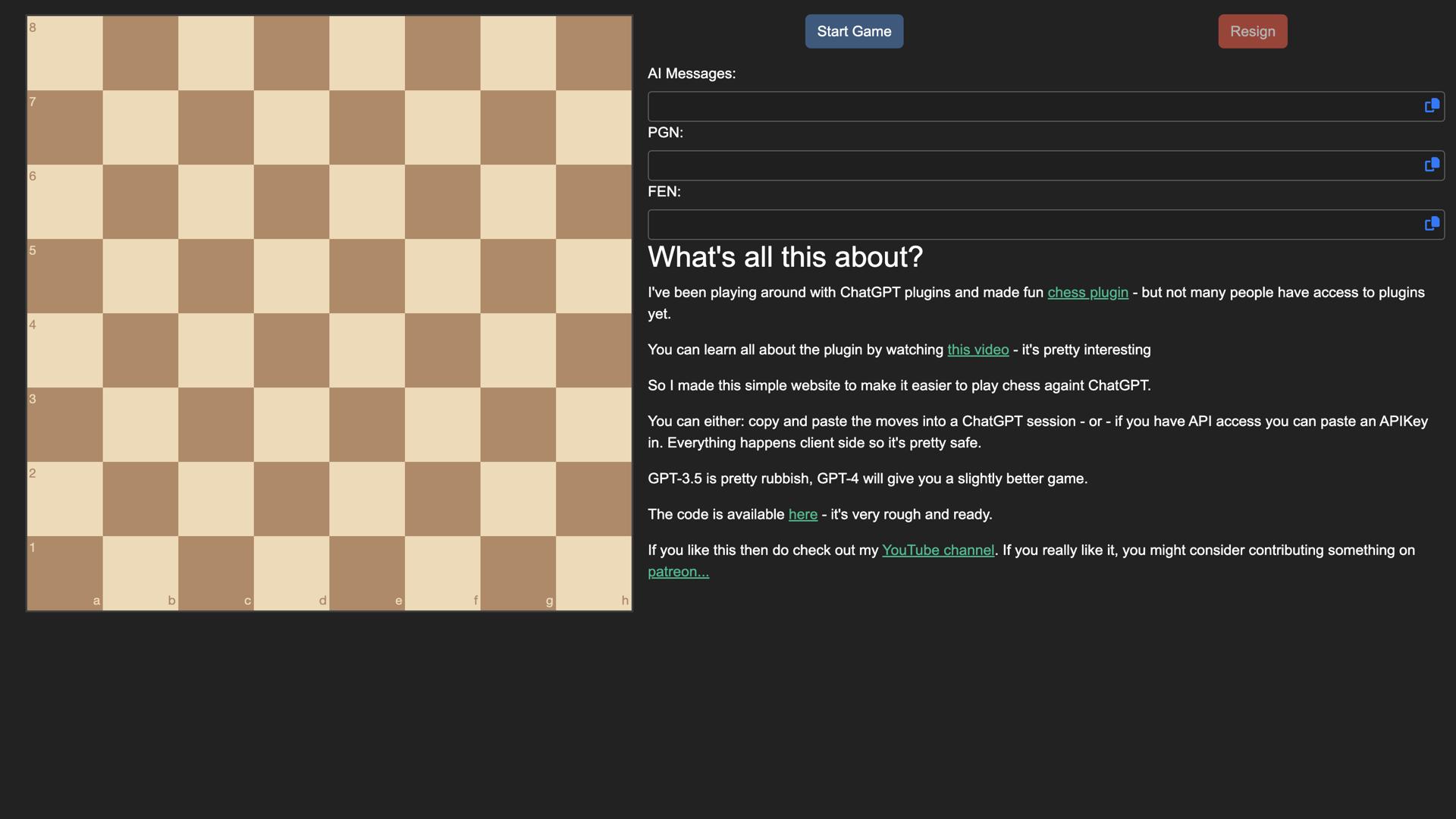Copy the AI Messages field contents
This screenshot has height=819, width=1456.
1432,105
